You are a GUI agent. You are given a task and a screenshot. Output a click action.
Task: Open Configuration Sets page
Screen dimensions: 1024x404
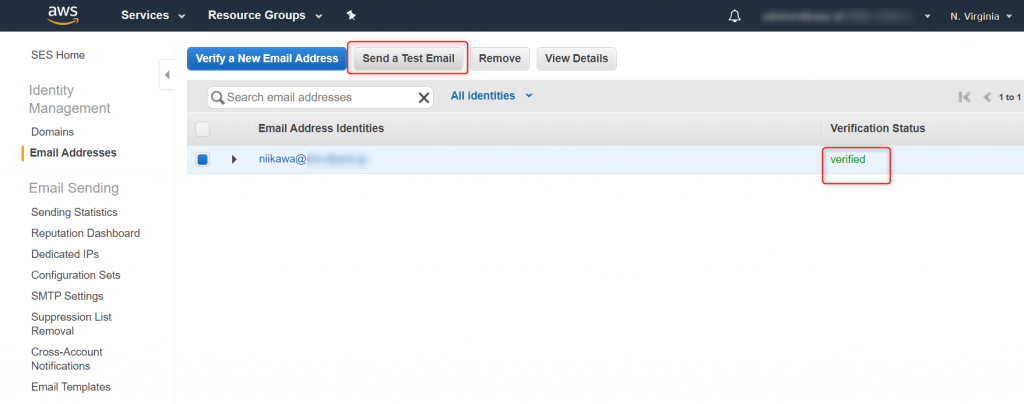coord(76,275)
